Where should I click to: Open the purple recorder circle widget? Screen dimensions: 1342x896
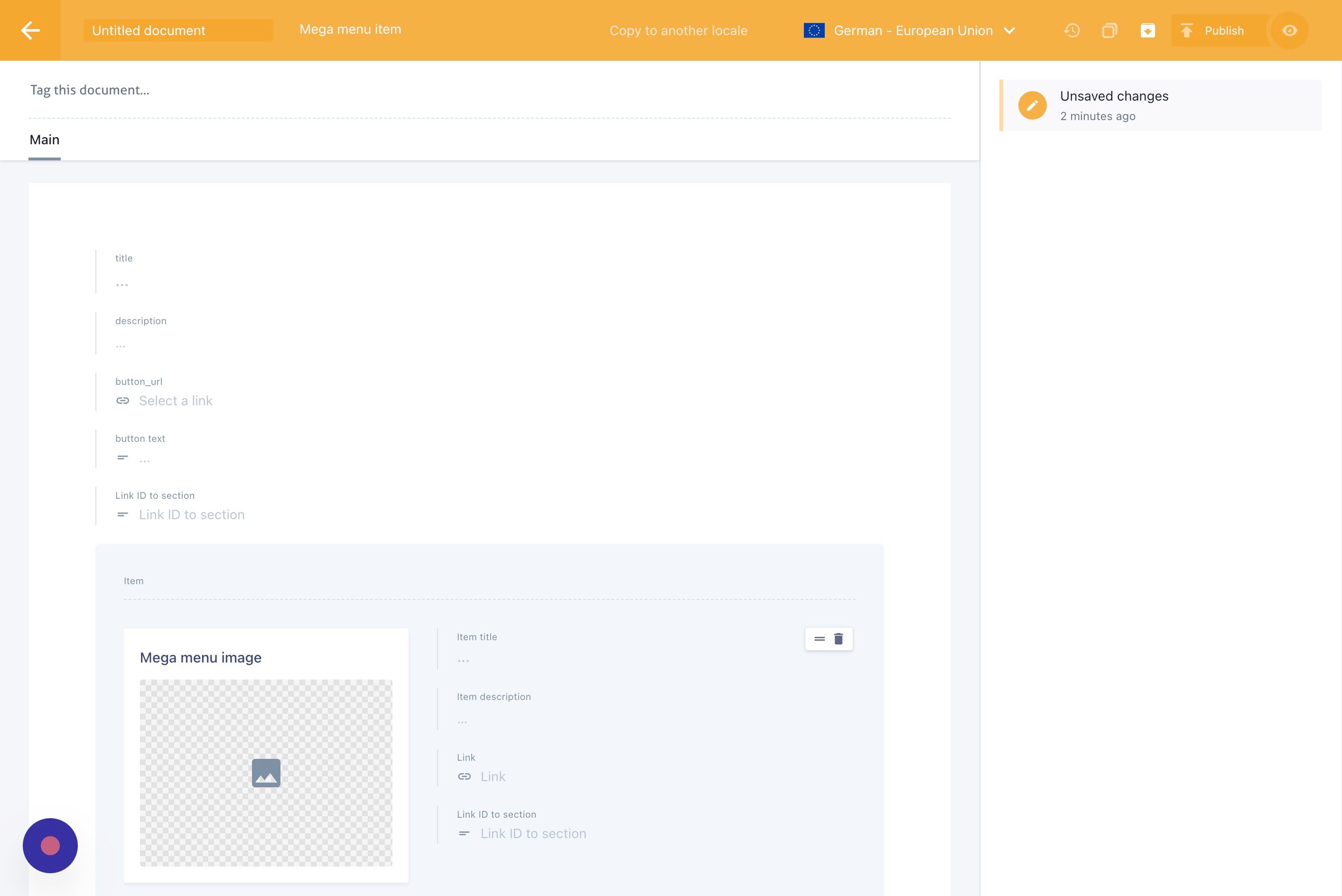[50, 845]
